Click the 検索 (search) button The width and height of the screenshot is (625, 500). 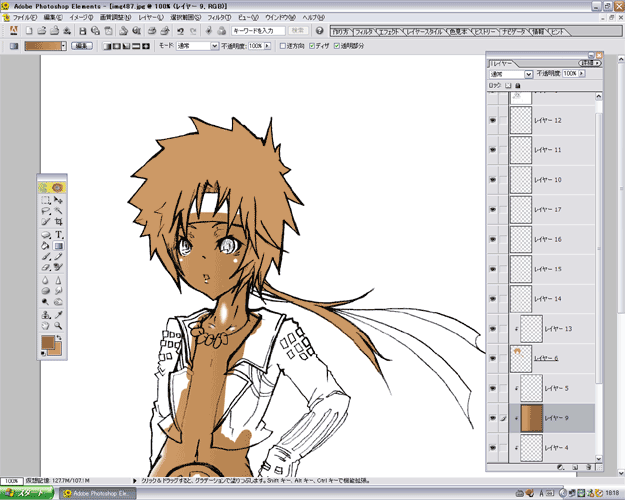click(x=297, y=30)
